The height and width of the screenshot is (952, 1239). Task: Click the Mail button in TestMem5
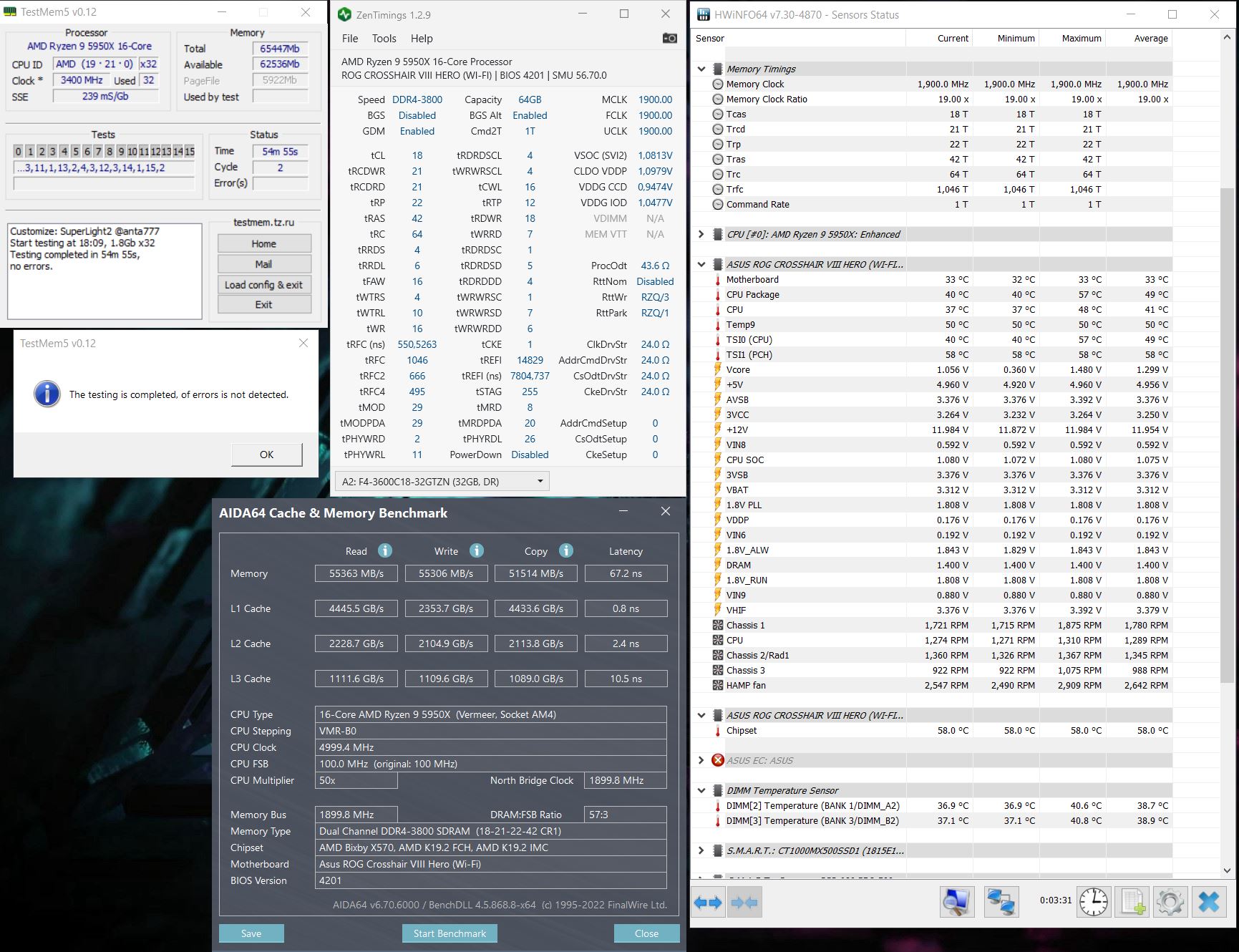(264, 264)
